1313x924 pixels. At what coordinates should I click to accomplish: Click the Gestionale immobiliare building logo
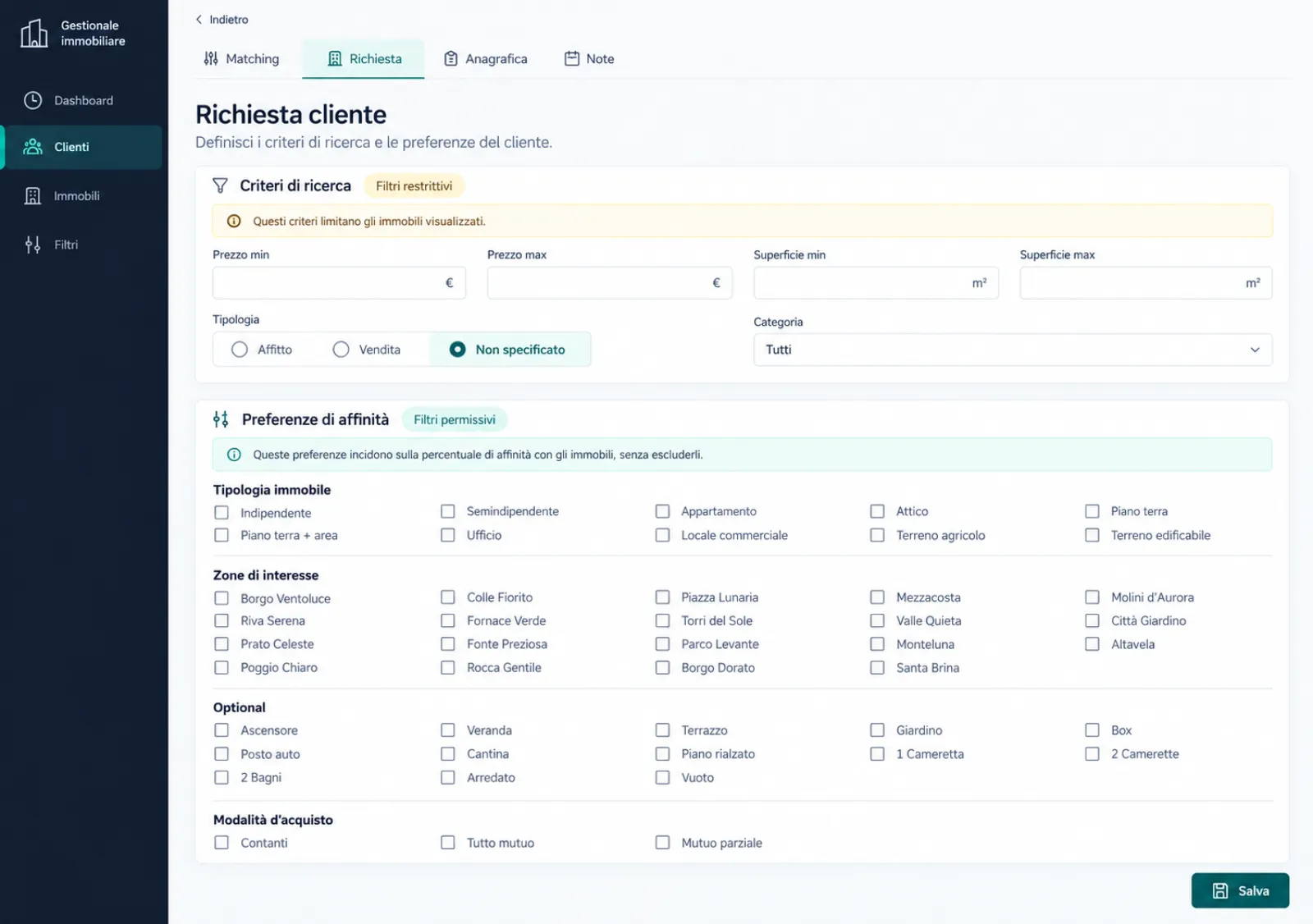34,33
